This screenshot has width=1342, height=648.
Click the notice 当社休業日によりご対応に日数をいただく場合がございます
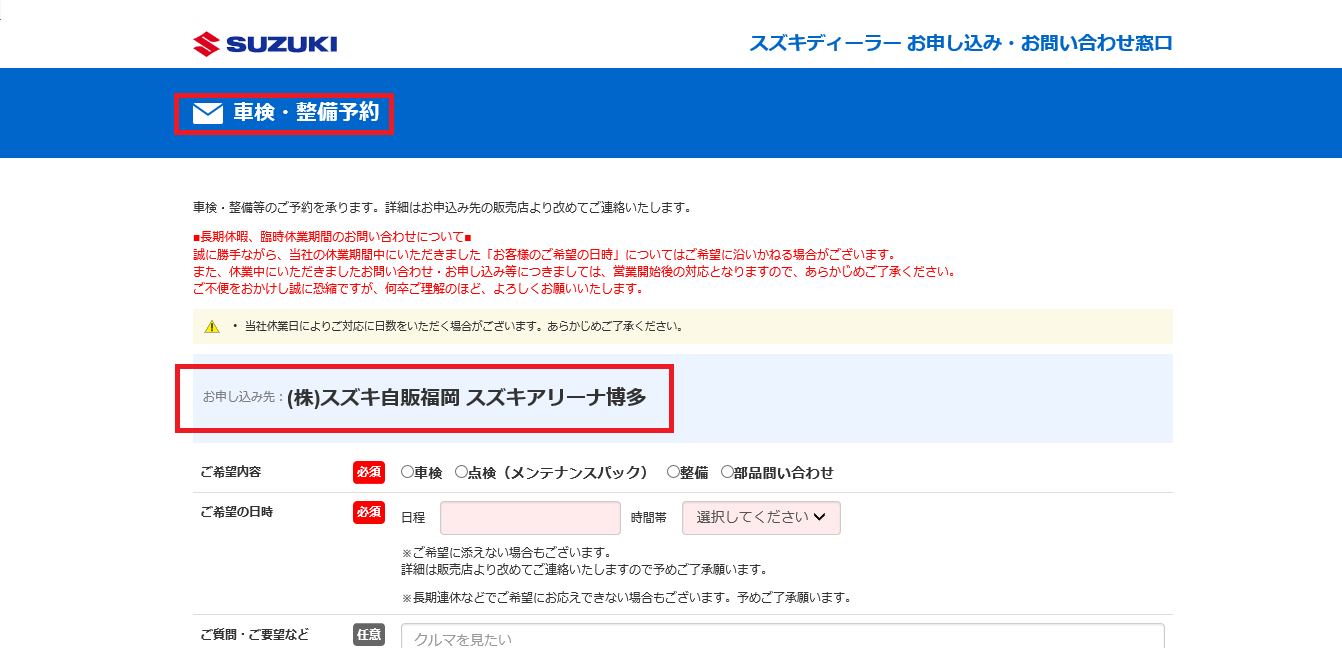click(x=465, y=326)
